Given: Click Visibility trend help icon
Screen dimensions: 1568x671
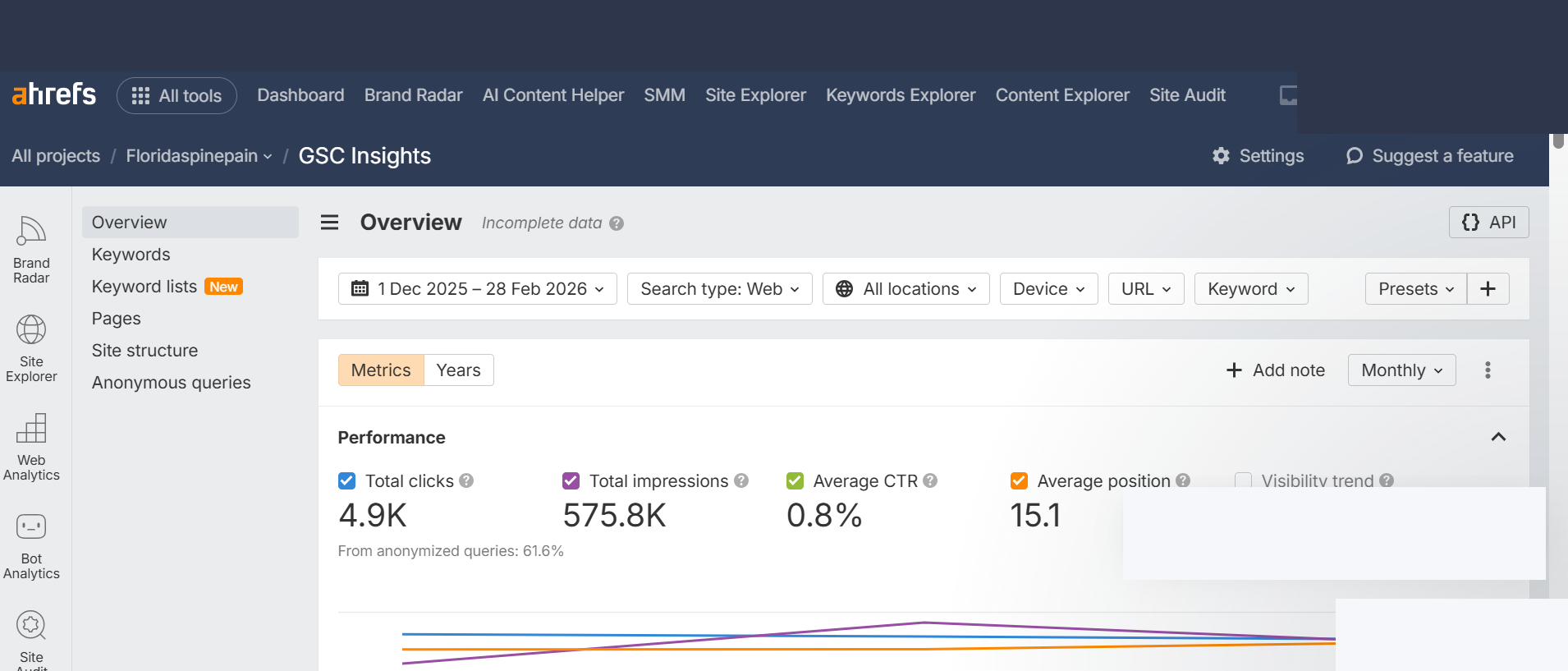Looking at the screenshot, I should coord(1387,480).
